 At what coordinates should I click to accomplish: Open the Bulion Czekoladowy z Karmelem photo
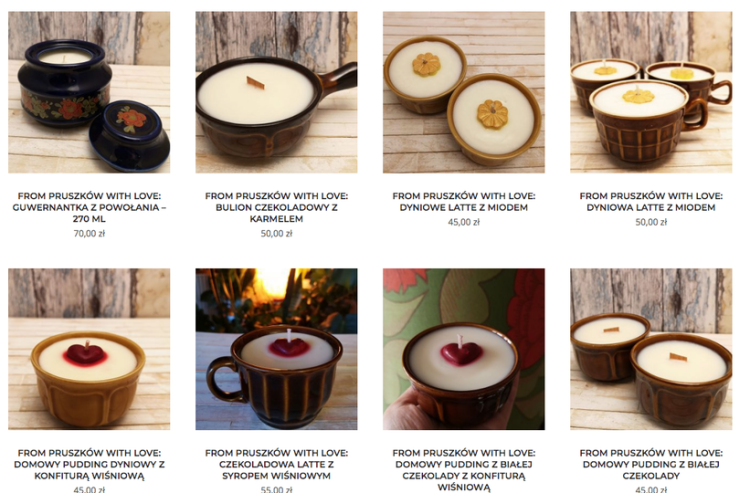click(x=276, y=92)
